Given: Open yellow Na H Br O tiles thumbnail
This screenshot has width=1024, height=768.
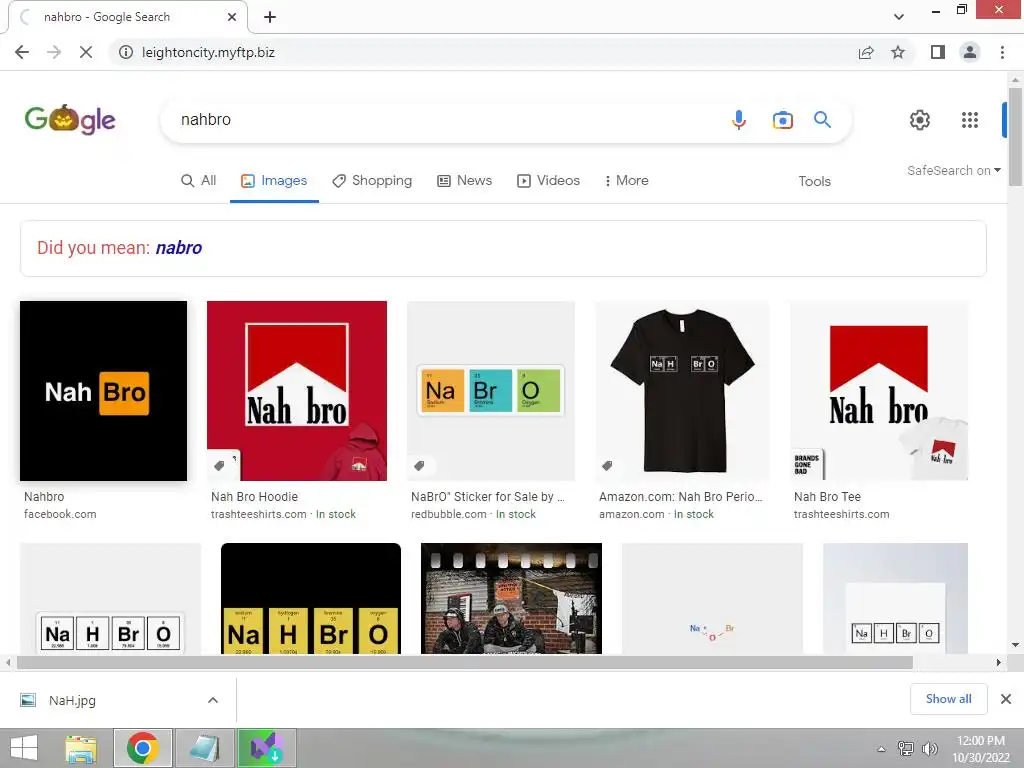Looking at the screenshot, I should pos(311,598).
